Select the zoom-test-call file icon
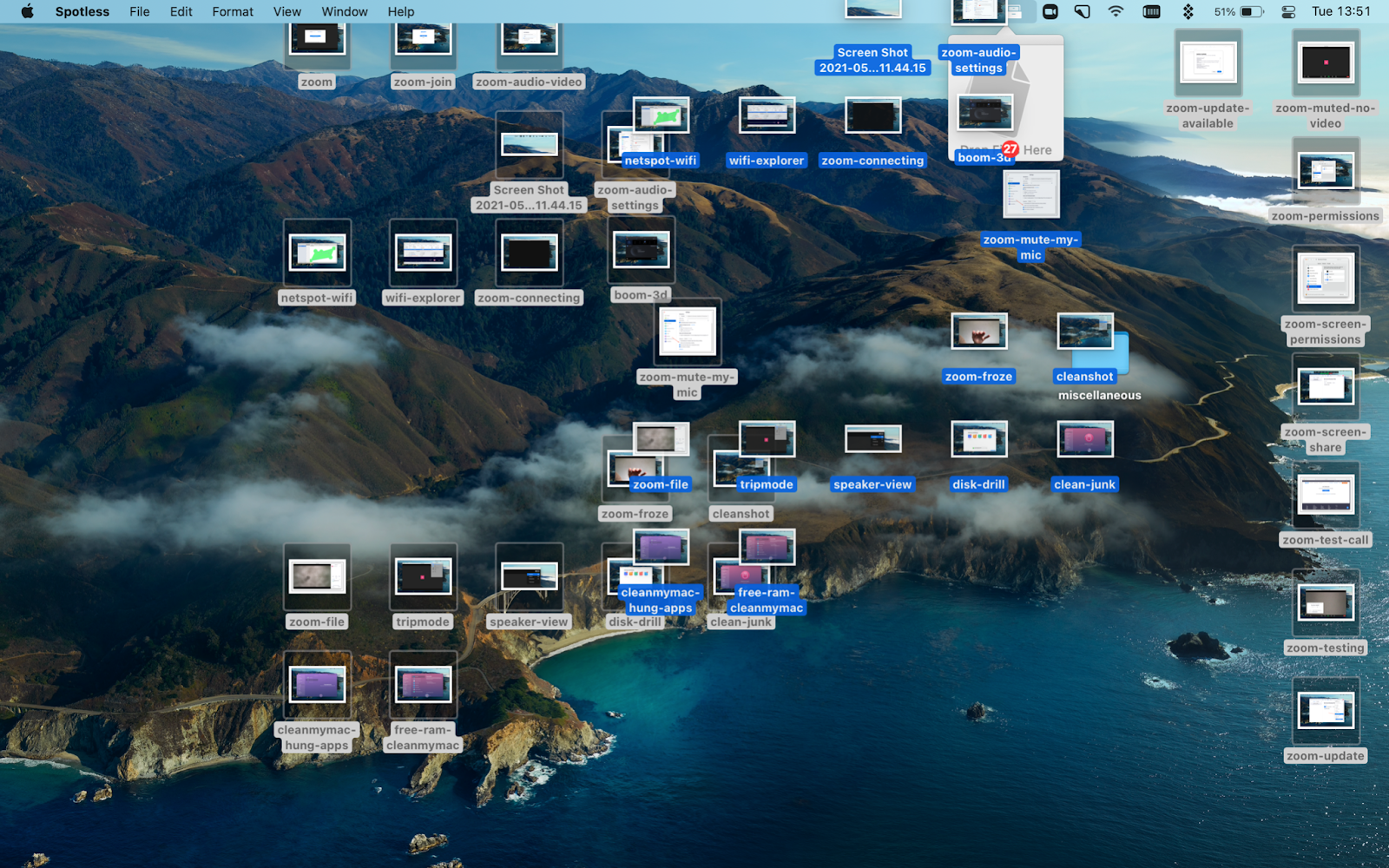The height and width of the screenshot is (868, 1389). [x=1326, y=496]
